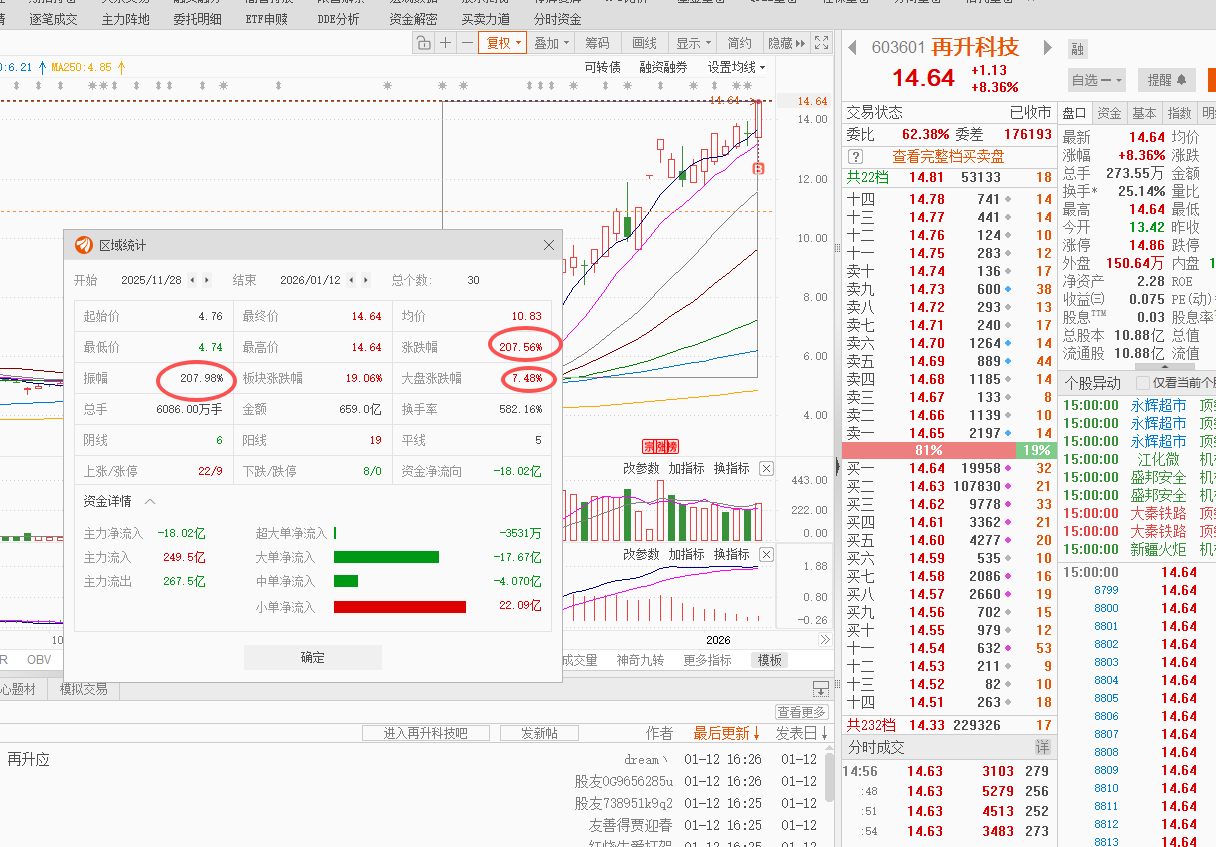Switch to the 指数 tab
This screenshot has width=1216, height=847.
point(1180,113)
